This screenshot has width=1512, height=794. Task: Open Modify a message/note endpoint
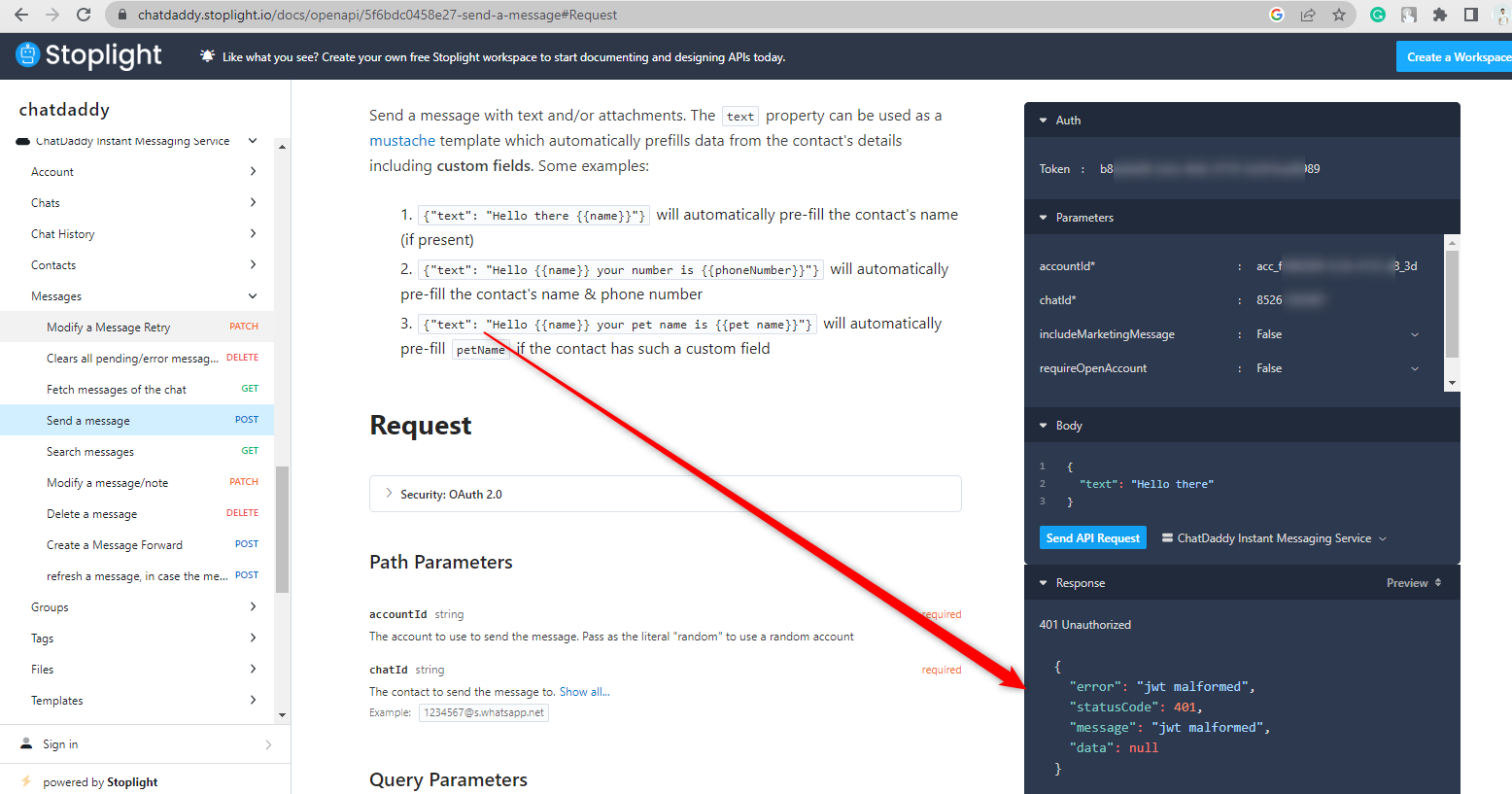(137, 483)
